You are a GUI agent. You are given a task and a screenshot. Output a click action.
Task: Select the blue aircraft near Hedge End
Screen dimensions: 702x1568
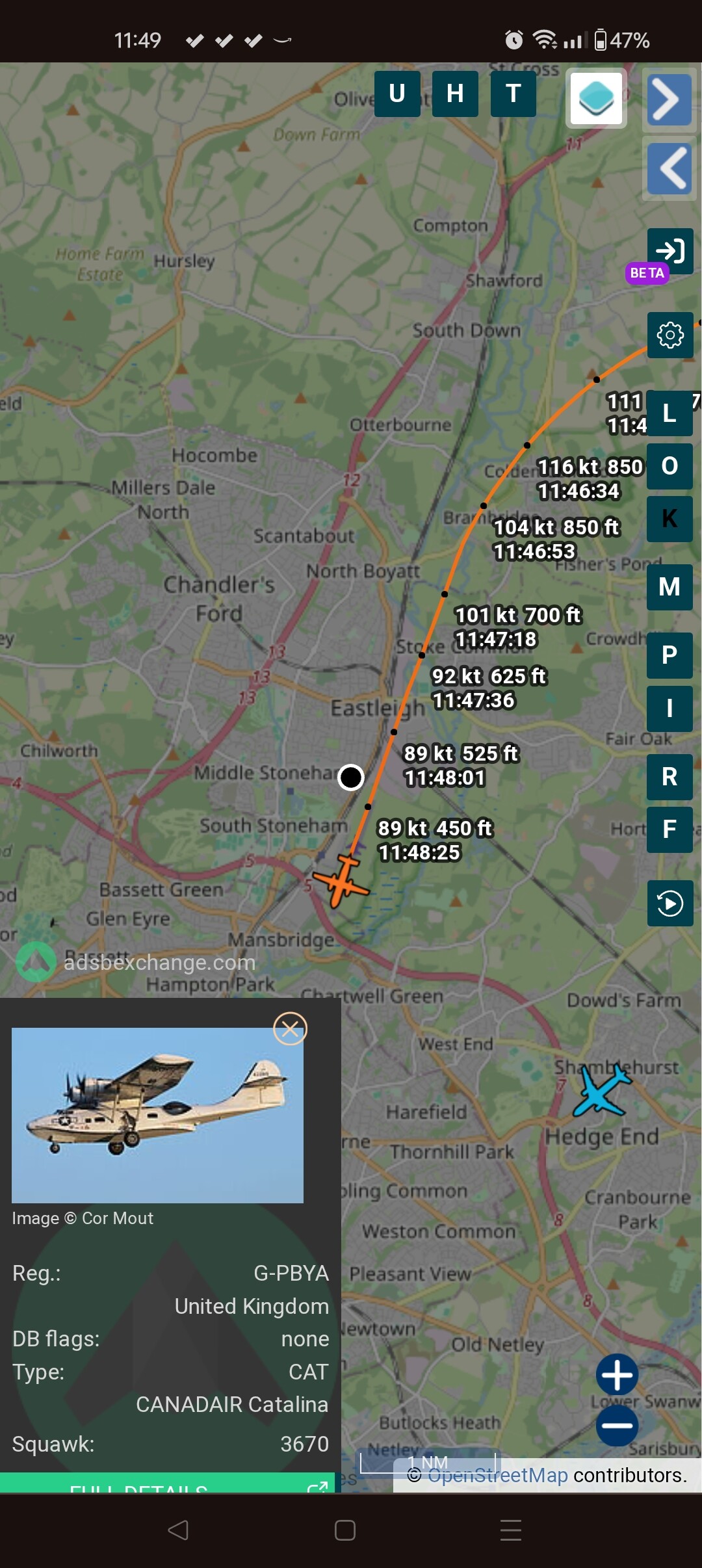[602, 1091]
